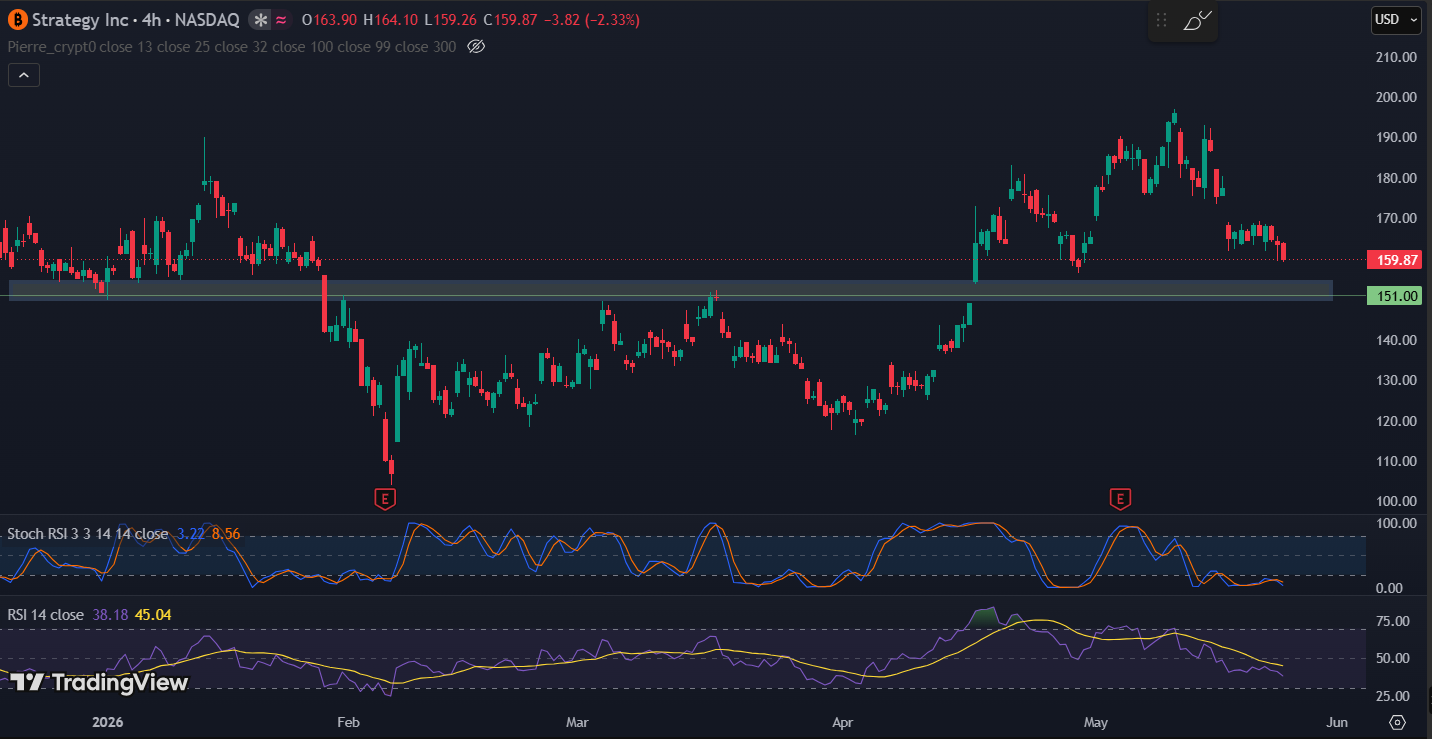
Task: Select the RSI 14 close legend
Action: [45, 615]
